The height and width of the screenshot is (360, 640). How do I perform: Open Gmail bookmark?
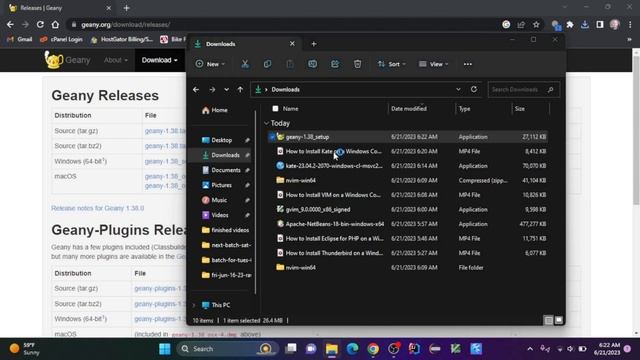tap(20, 39)
